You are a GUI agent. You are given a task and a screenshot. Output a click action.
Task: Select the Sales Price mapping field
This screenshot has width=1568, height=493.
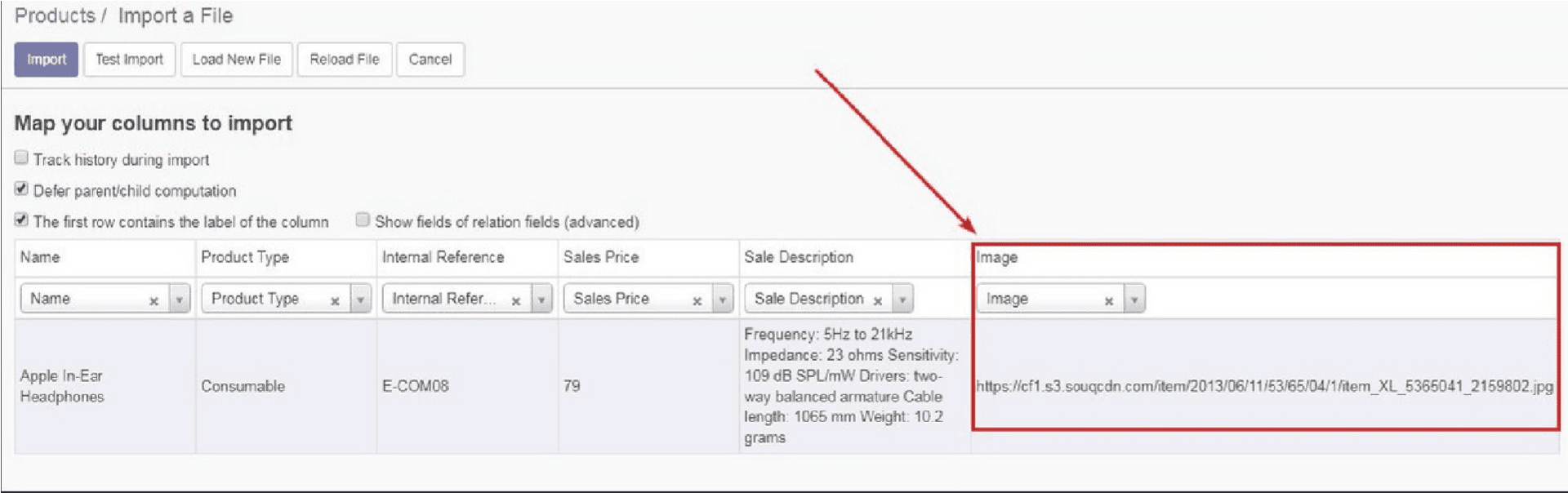[x=648, y=299]
